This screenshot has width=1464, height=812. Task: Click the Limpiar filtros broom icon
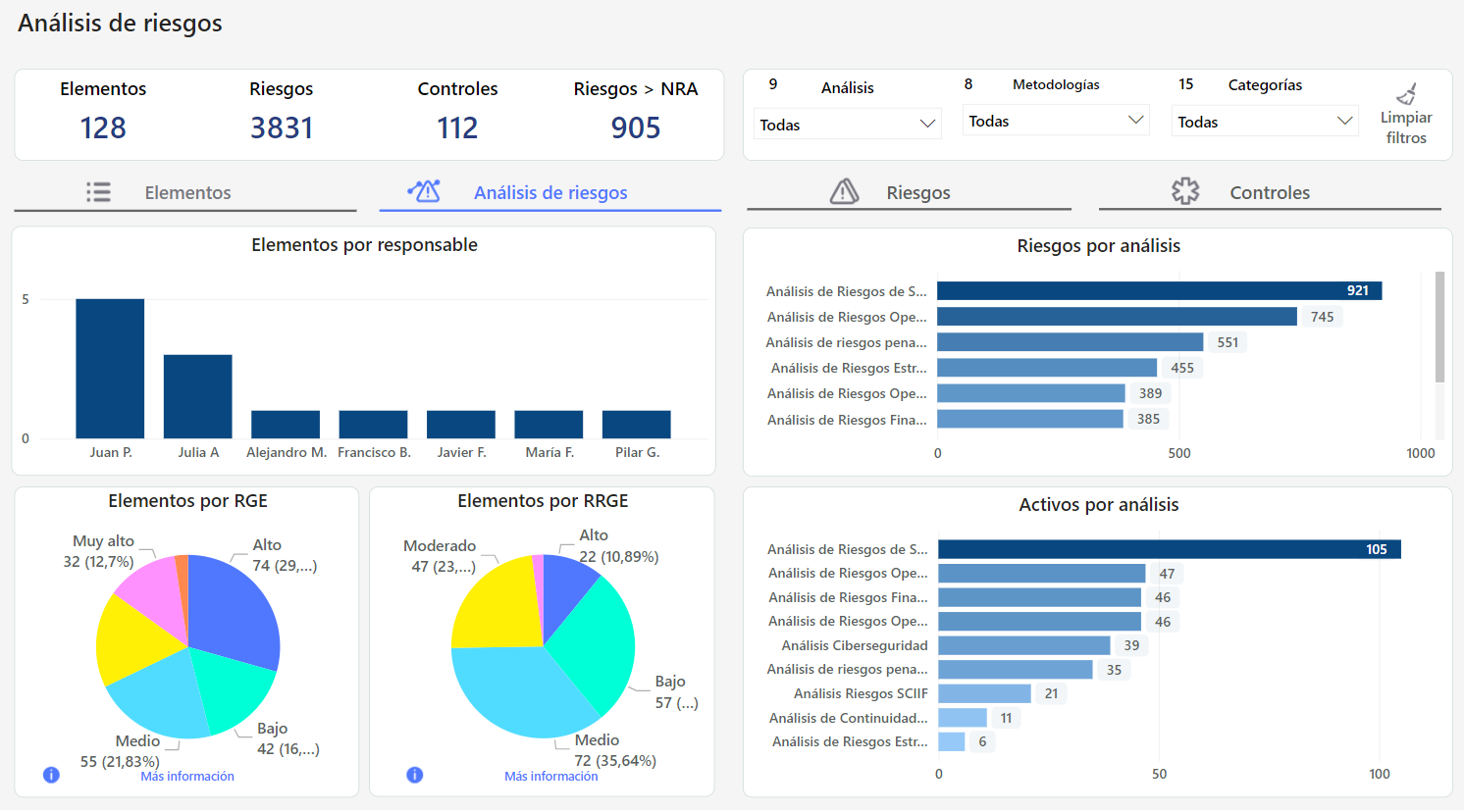point(1406,94)
